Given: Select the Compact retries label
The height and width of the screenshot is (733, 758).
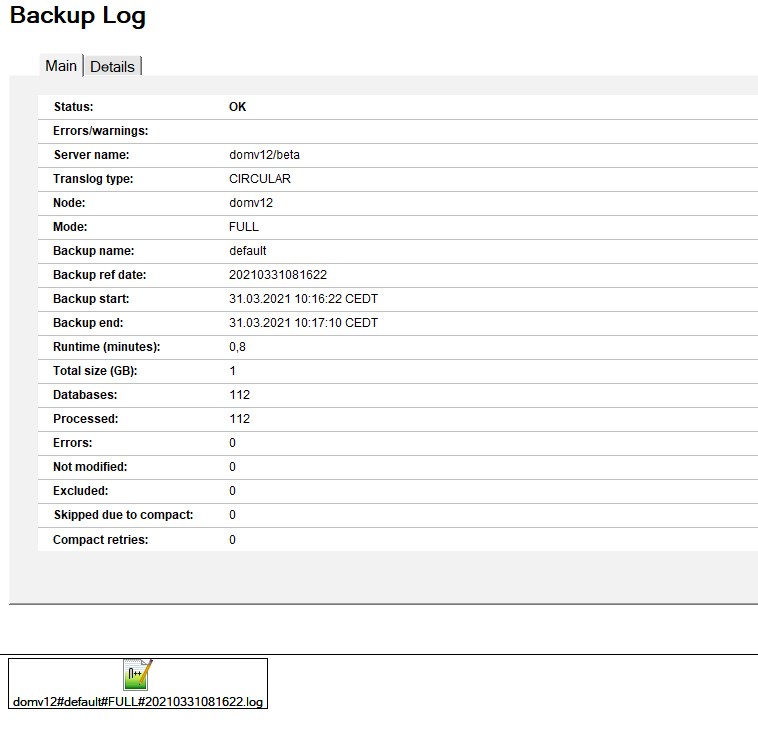Looking at the screenshot, I should [x=100, y=539].
